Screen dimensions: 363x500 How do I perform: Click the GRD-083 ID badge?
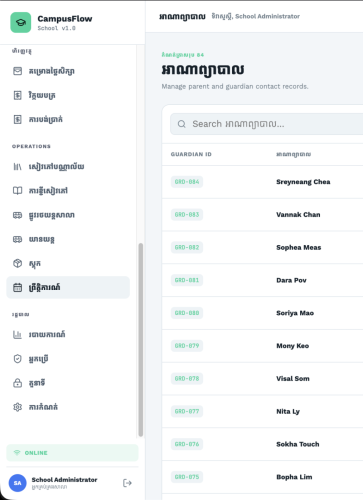(187, 214)
